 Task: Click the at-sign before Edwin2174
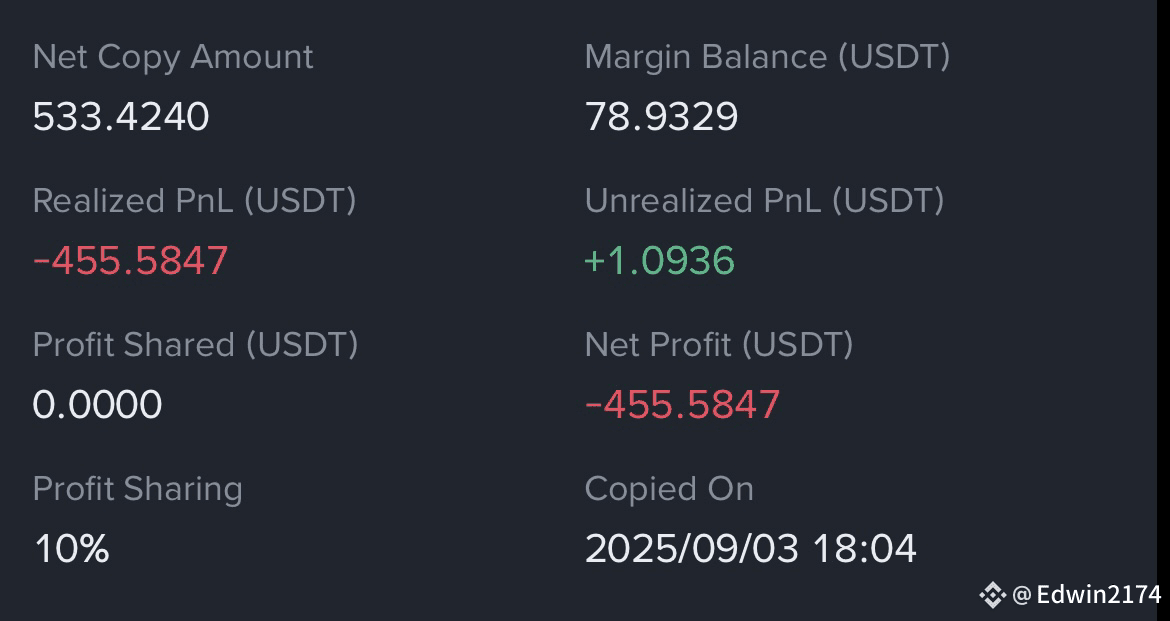tap(1022, 595)
